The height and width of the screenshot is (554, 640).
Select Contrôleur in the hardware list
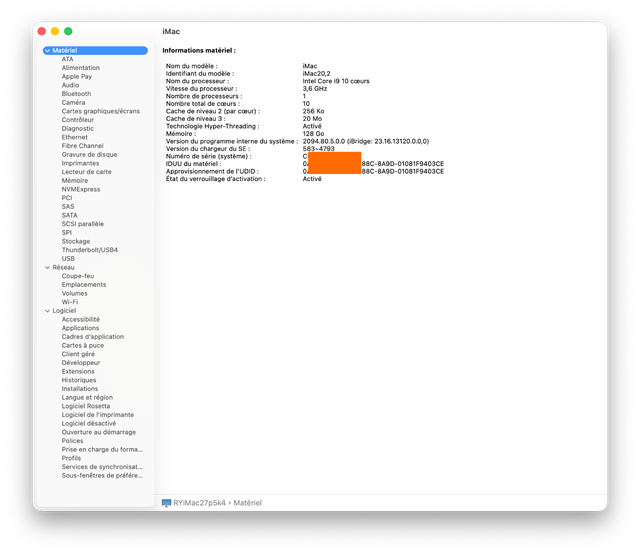[78, 120]
